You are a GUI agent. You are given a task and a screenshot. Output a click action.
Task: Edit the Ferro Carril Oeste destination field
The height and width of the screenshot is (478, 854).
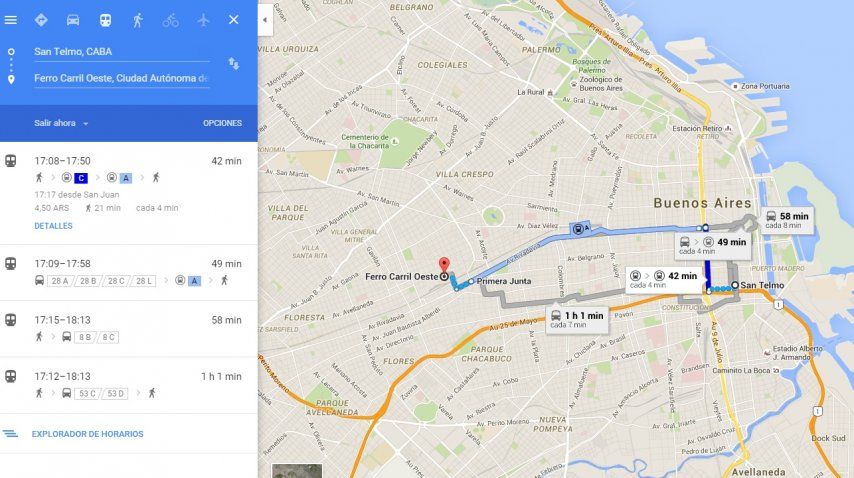[x=121, y=78]
